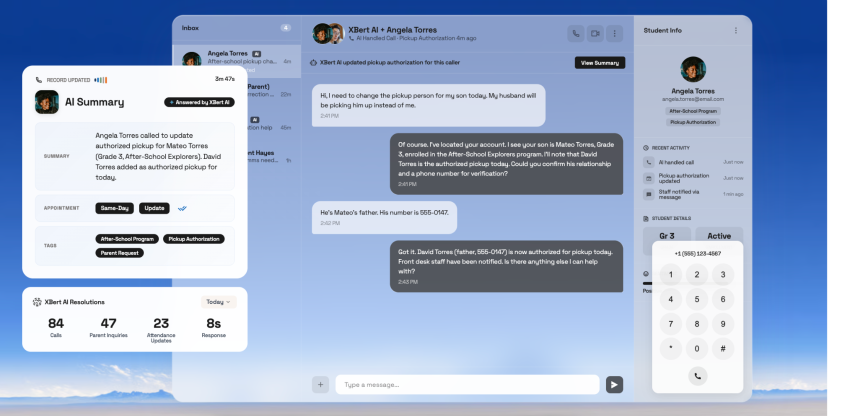Click the dial pad call button
The image size is (850, 416).
[698, 376]
